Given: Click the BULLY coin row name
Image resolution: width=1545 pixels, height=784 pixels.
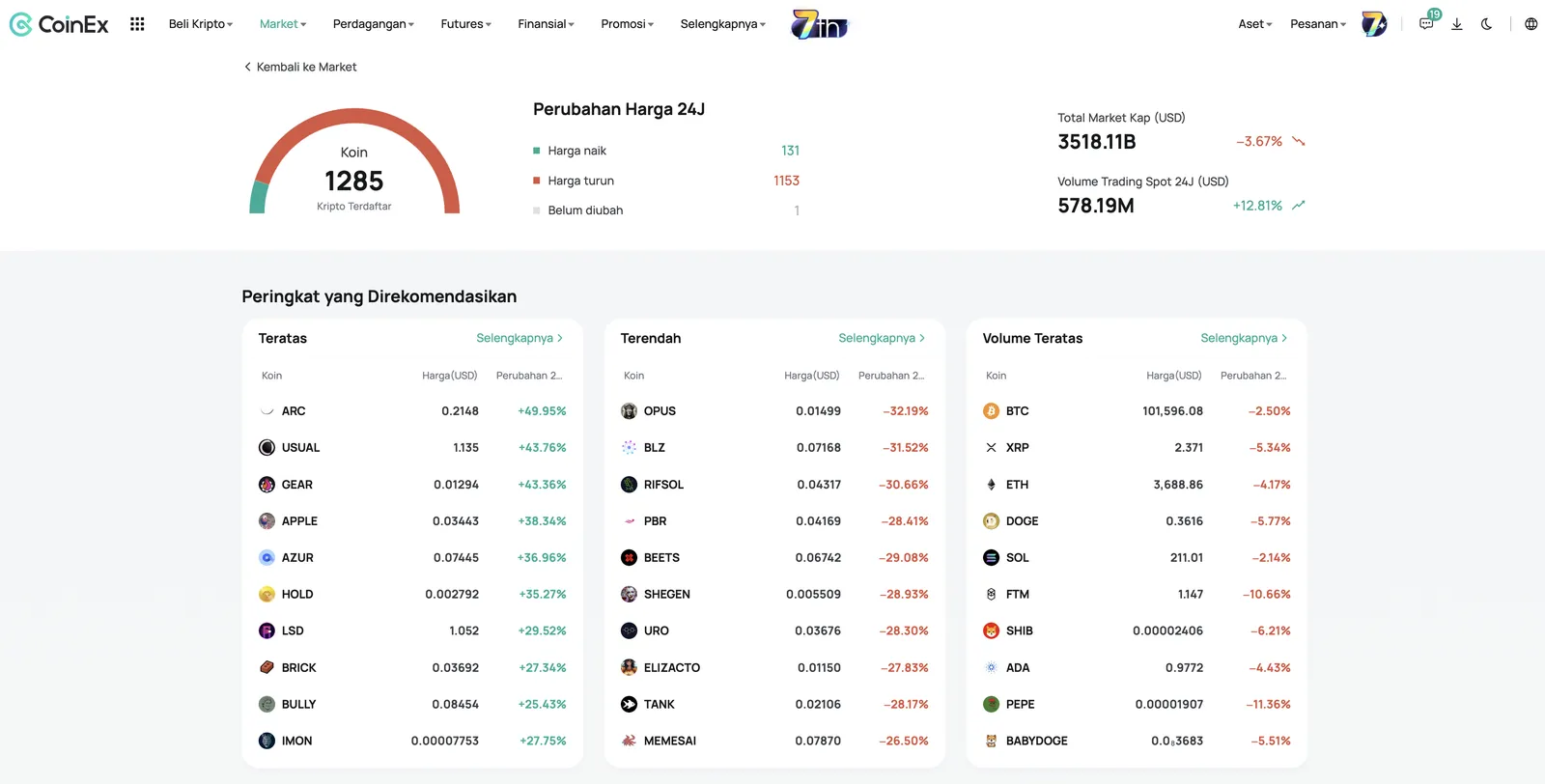Looking at the screenshot, I should click(299, 705).
